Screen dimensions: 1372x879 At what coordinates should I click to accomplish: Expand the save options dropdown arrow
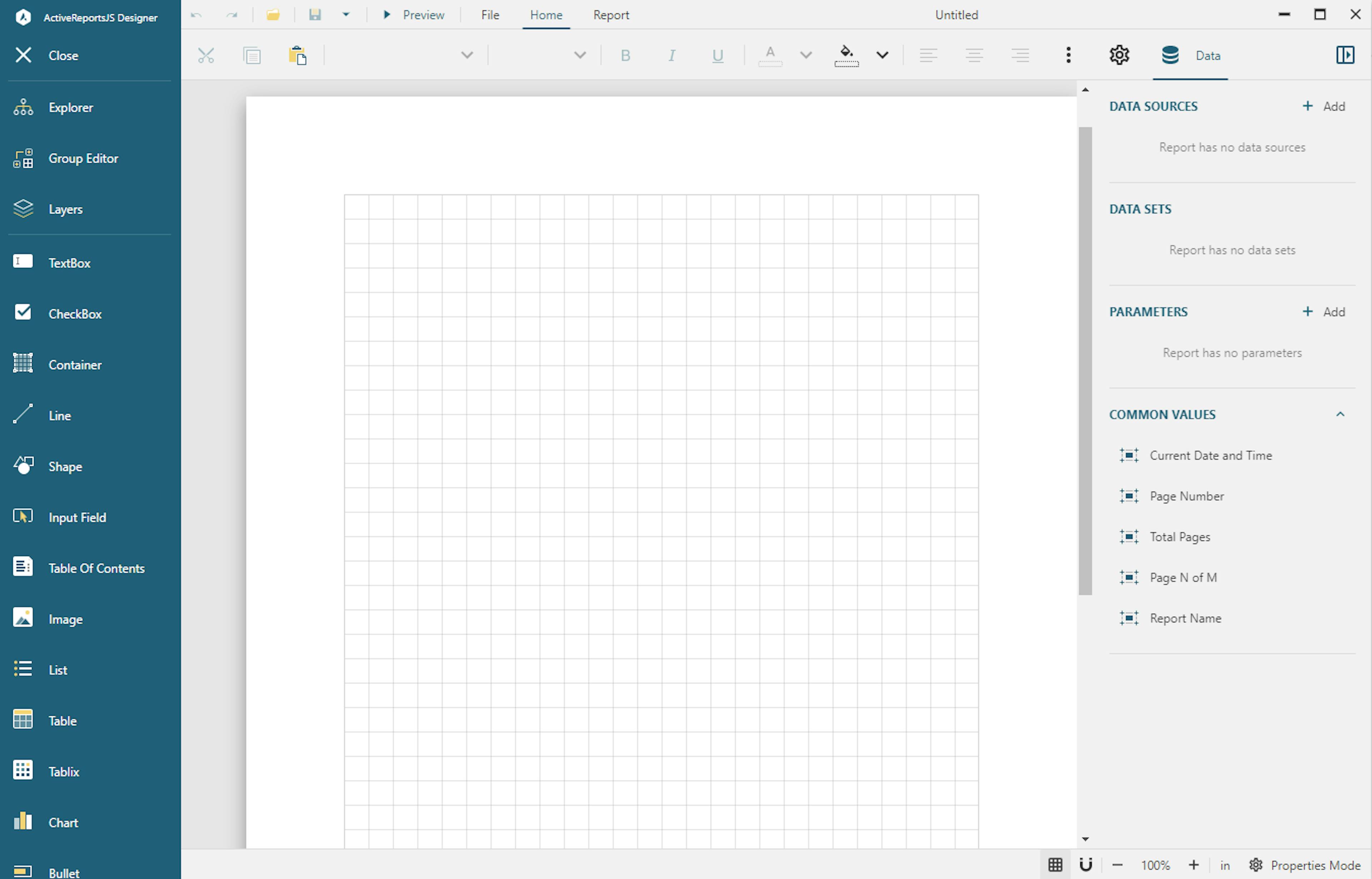pos(346,15)
